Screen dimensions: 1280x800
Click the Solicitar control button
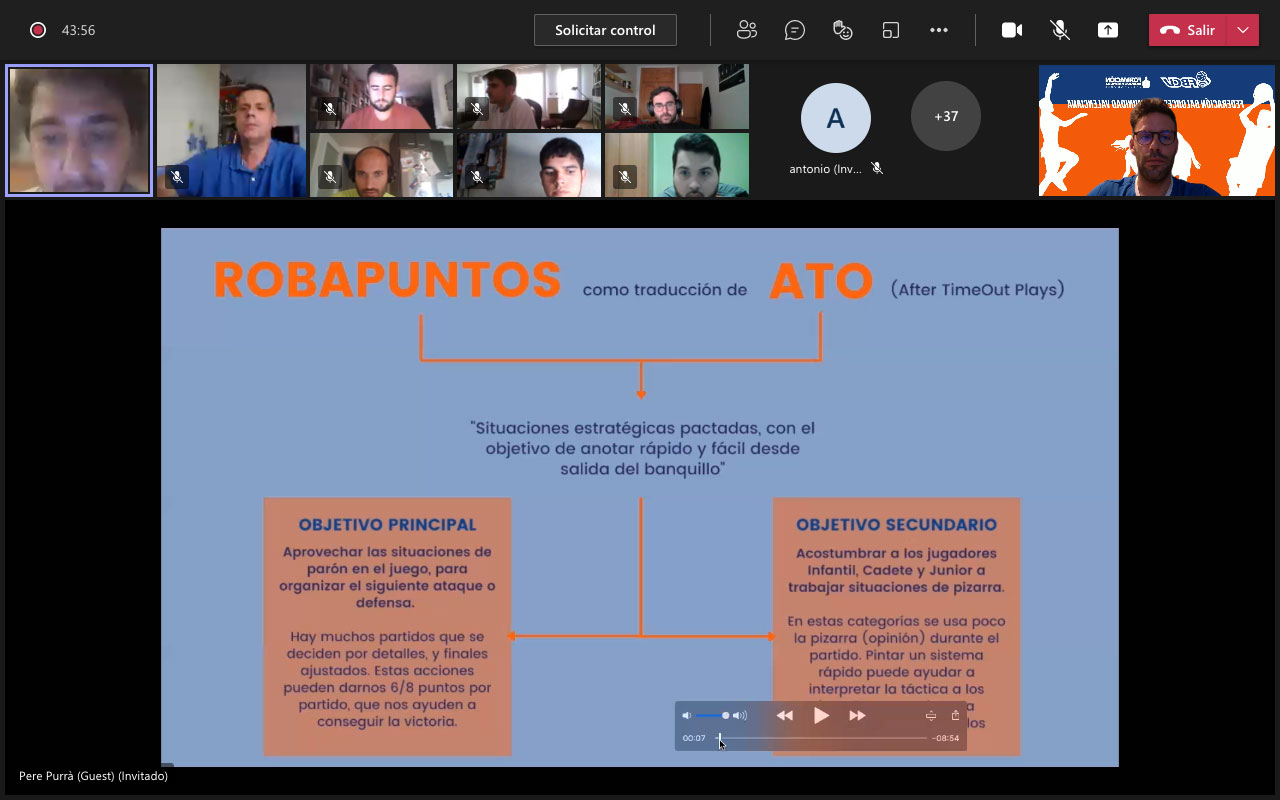pyautogui.click(x=605, y=30)
